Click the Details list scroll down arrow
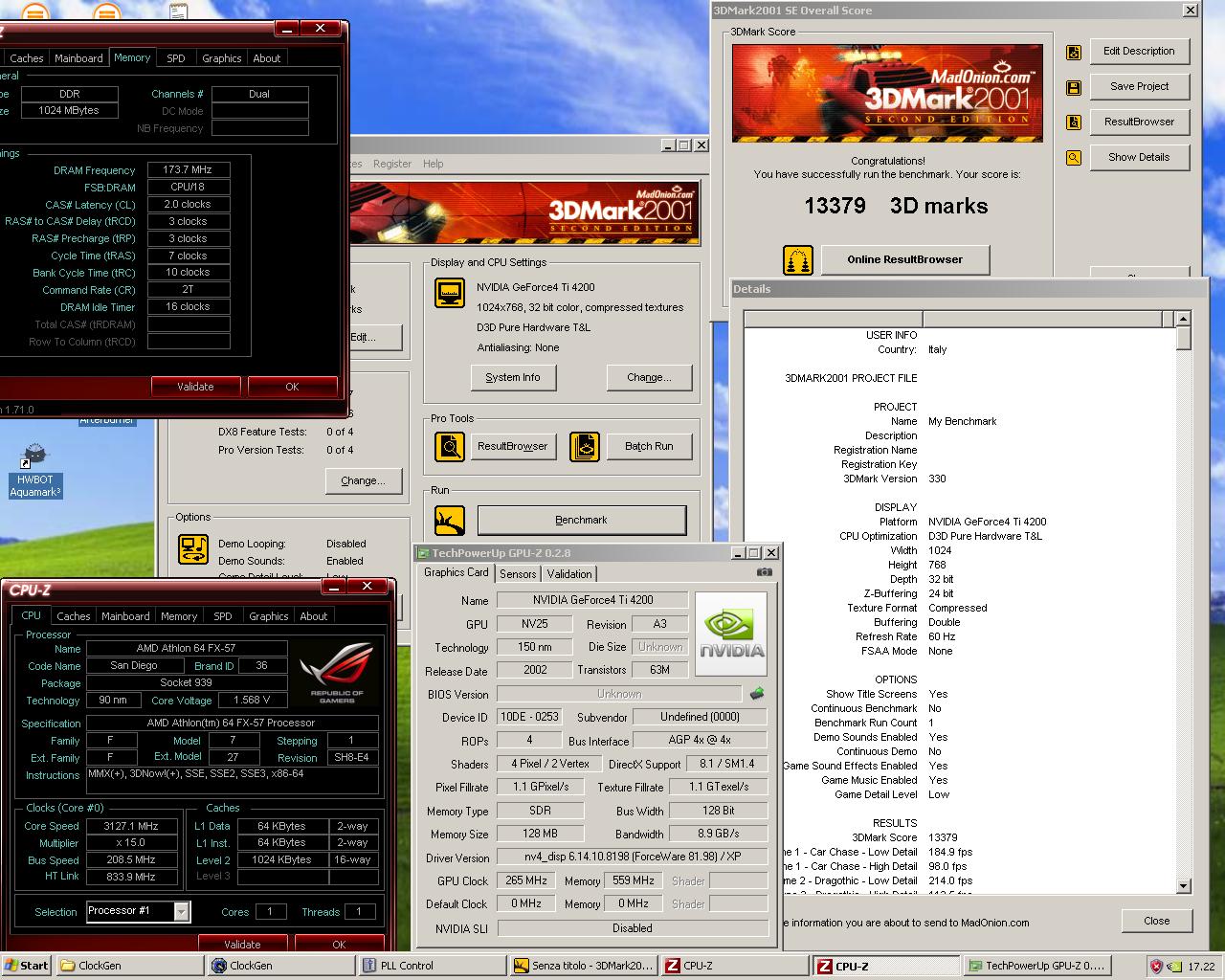Screen dimensions: 1225x980 1183,886
